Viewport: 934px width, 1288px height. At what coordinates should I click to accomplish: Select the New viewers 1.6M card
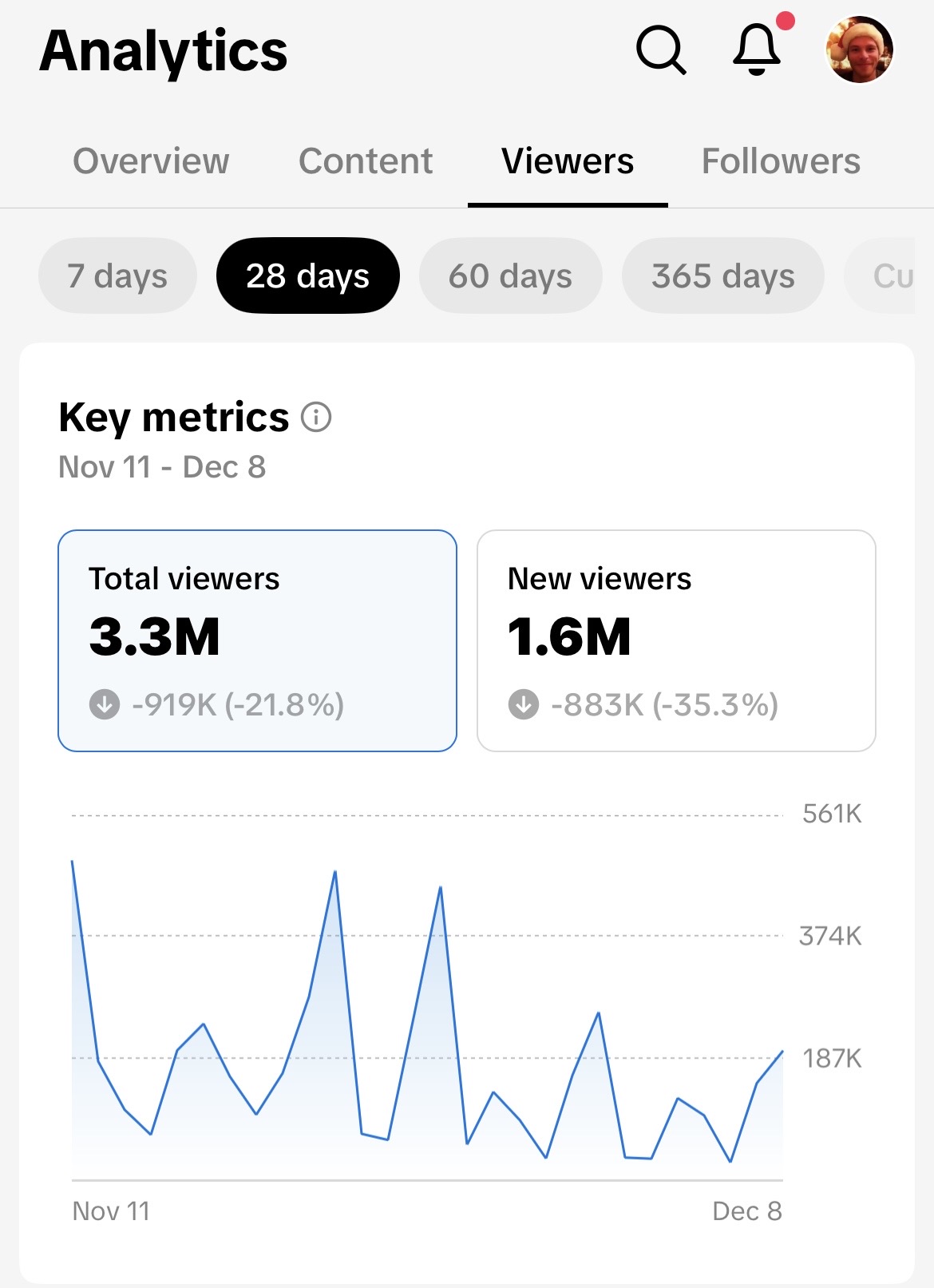coord(676,640)
